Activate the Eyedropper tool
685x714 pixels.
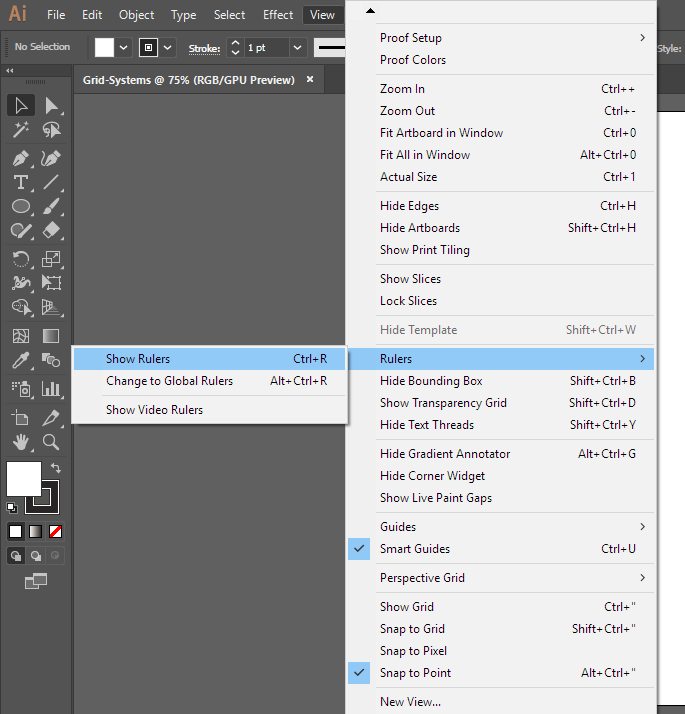21,361
